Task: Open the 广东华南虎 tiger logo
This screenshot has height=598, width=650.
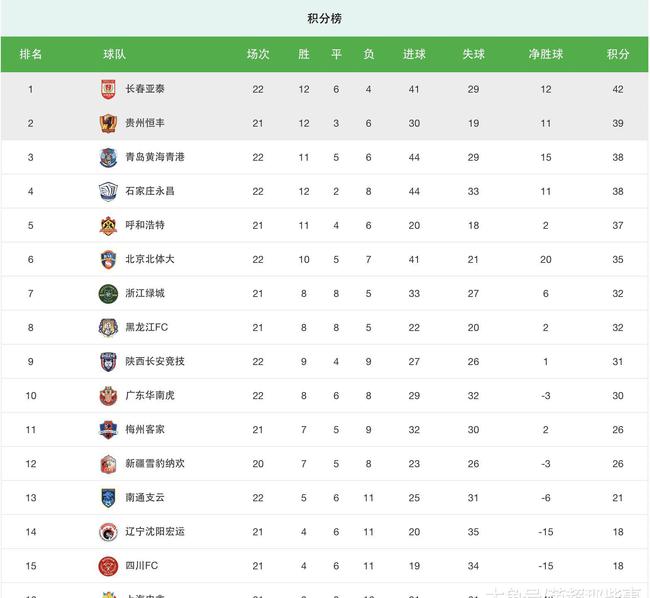Action: pos(108,396)
